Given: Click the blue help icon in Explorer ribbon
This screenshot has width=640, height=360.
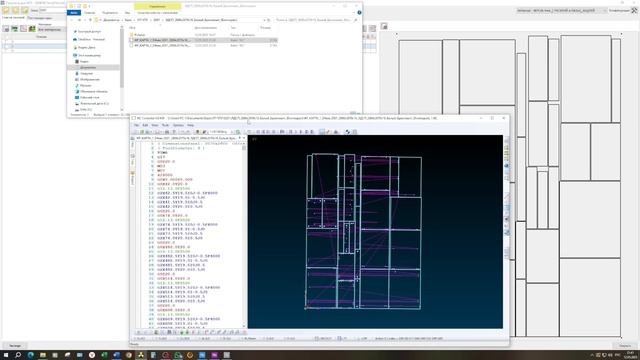Looking at the screenshot, I should click(x=359, y=13).
